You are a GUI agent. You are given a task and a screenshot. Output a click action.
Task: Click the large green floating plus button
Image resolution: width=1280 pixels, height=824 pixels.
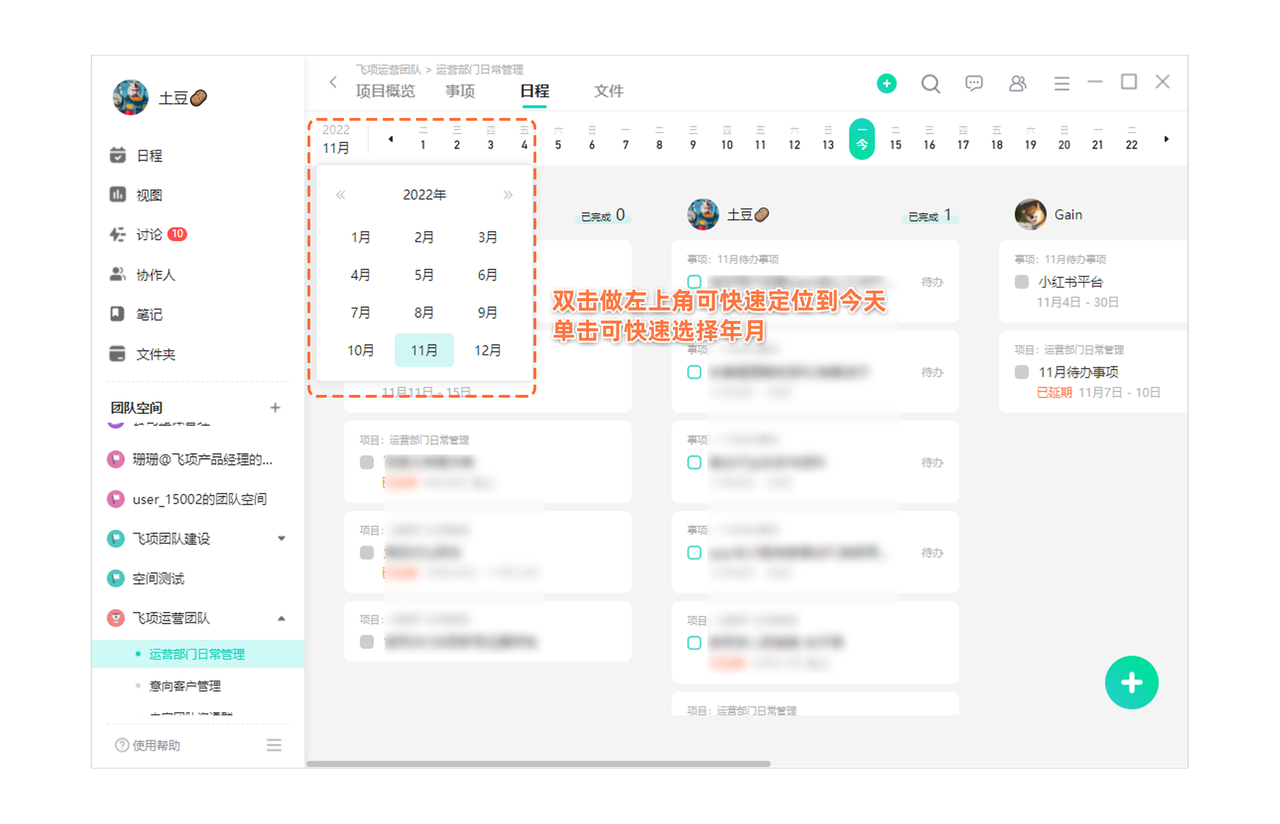1131,683
